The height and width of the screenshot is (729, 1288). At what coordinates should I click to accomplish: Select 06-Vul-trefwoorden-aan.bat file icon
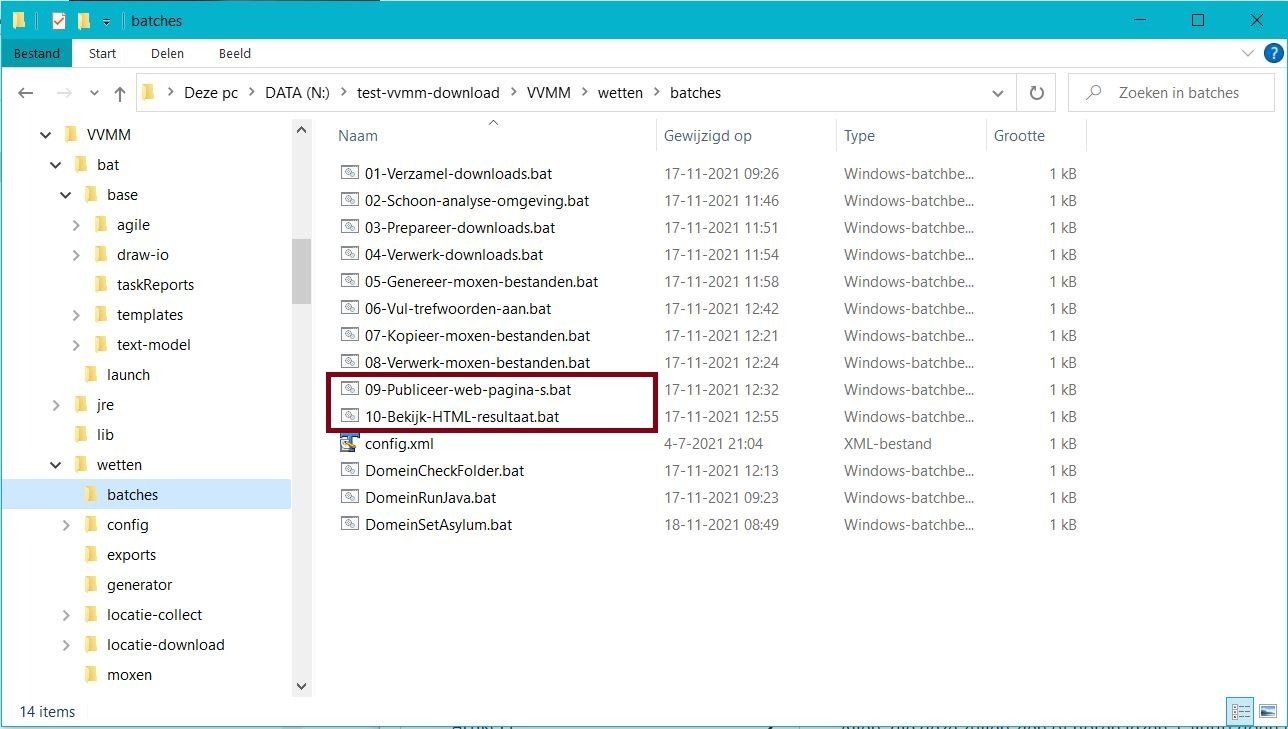coord(349,308)
